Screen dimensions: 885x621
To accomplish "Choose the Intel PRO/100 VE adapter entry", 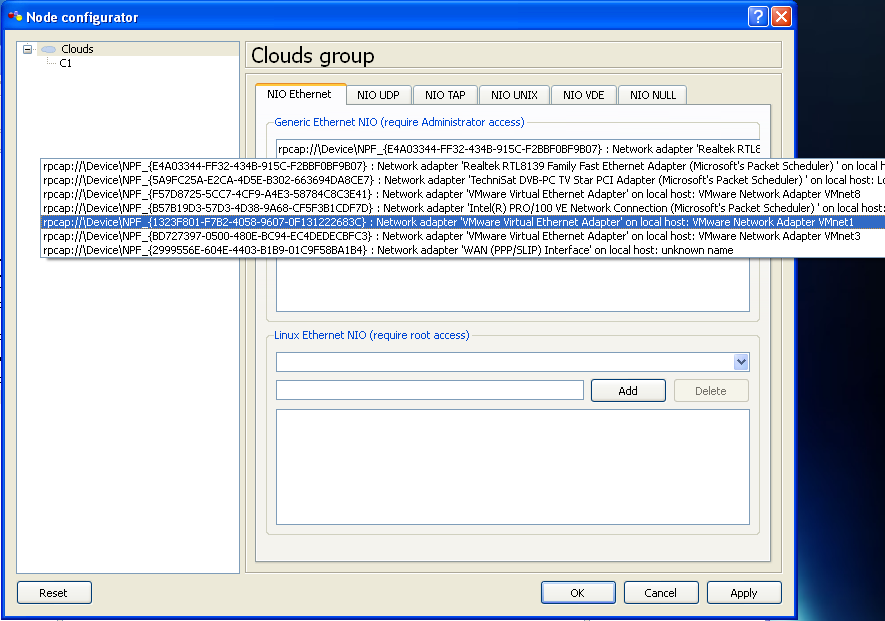I will coord(463,208).
